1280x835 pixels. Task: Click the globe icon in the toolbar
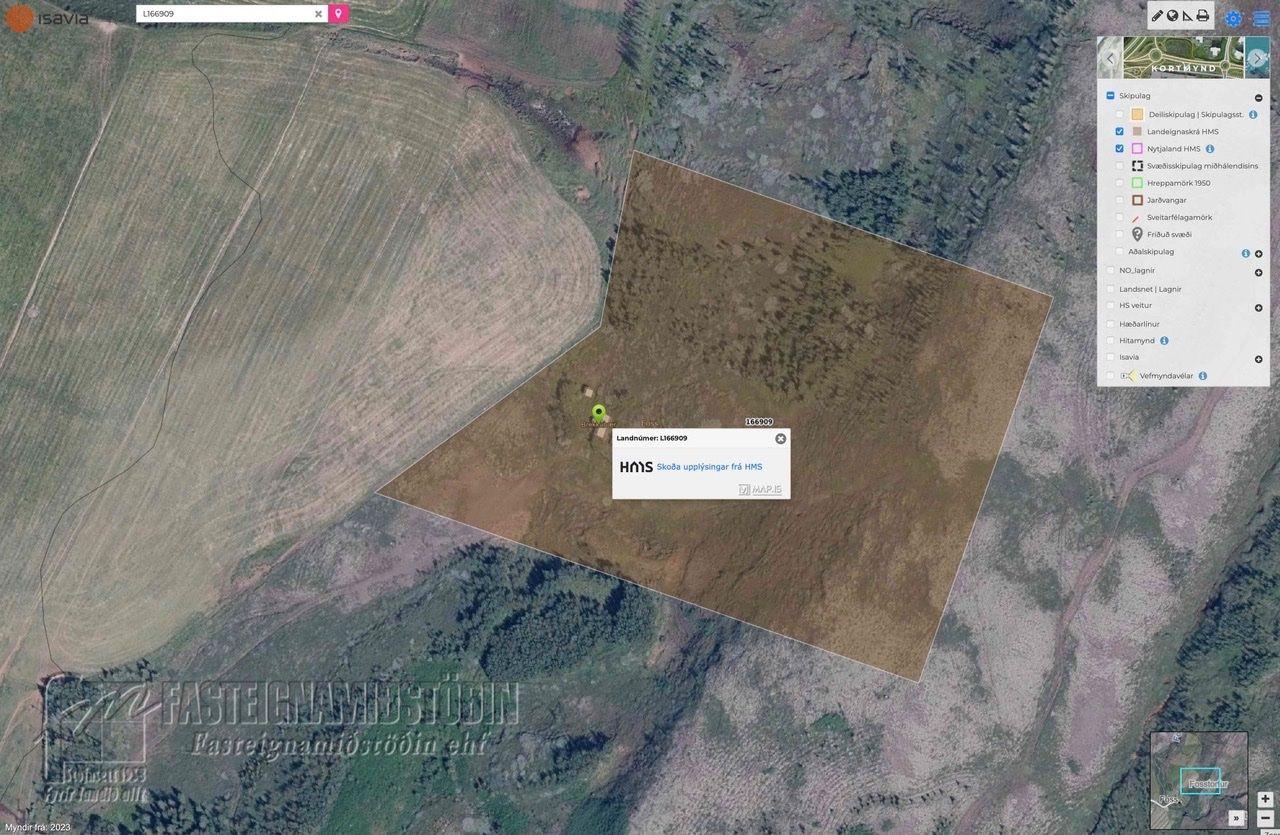click(x=1172, y=15)
